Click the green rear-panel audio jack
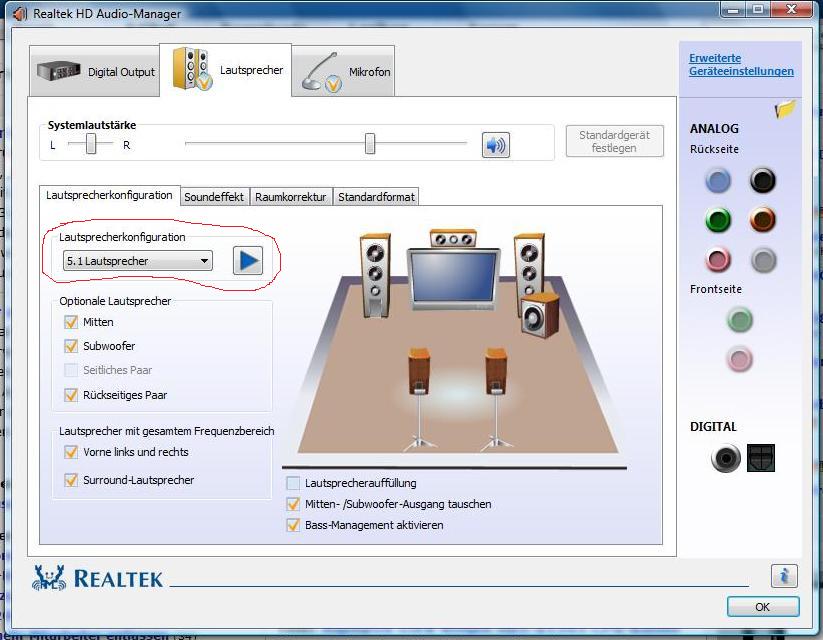The image size is (823, 640). pos(718,219)
